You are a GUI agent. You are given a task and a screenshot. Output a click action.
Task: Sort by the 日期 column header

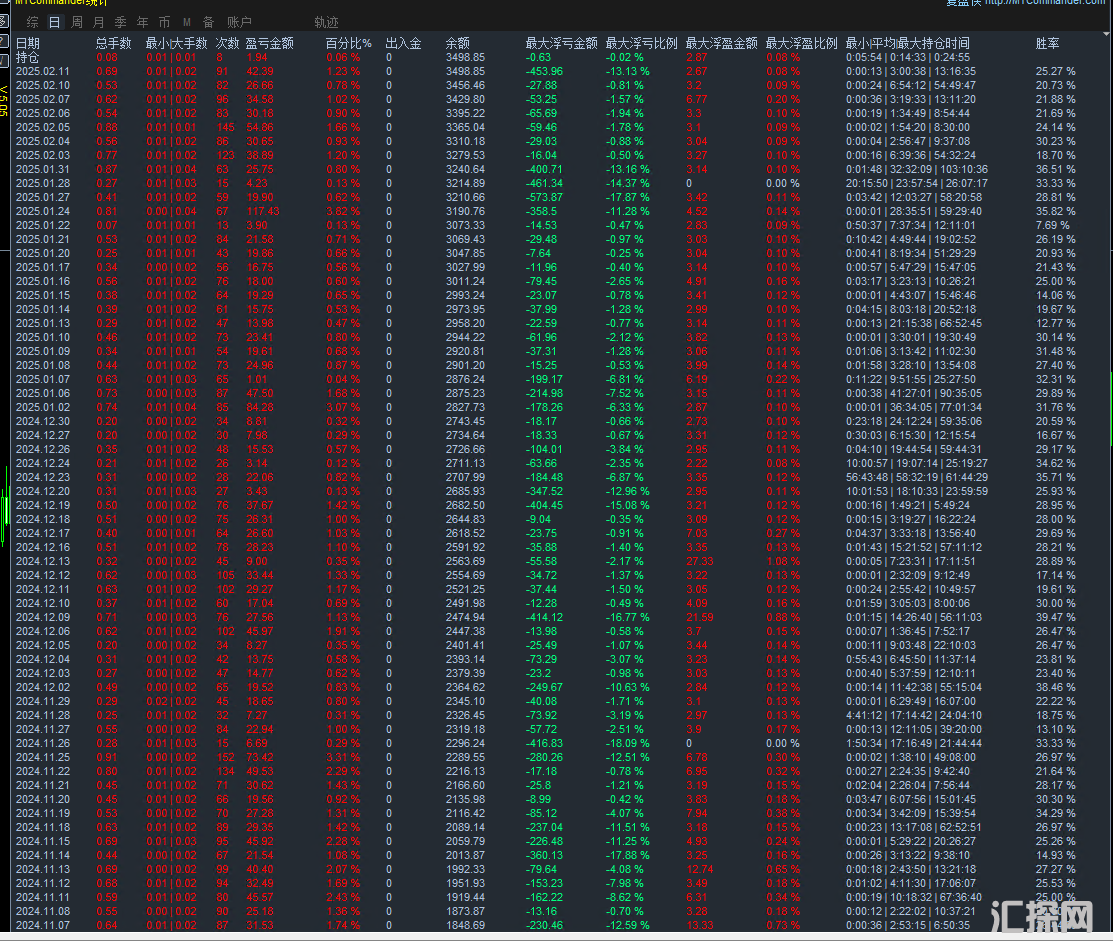28,43
